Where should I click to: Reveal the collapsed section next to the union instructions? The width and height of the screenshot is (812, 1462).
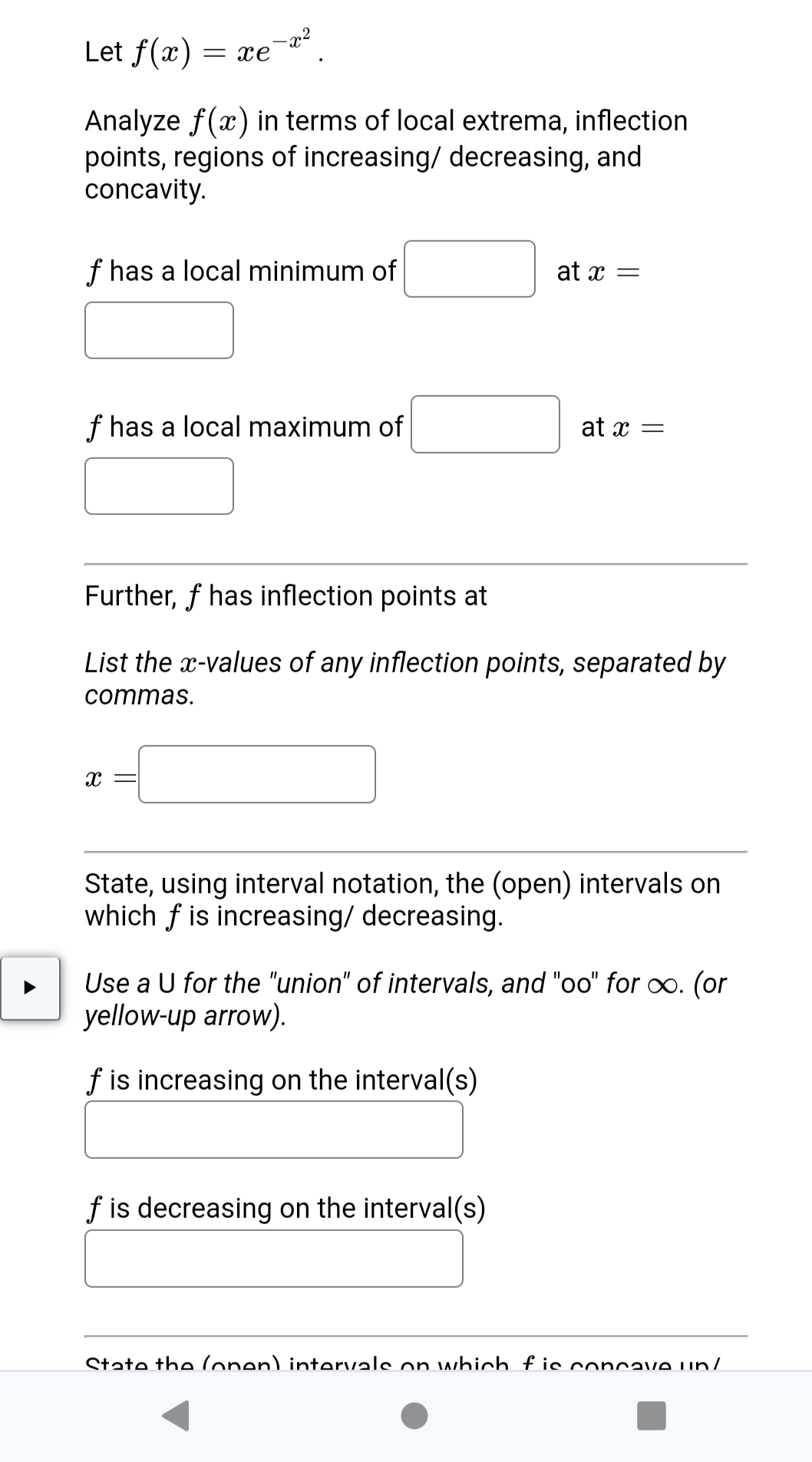pyautogui.click(x=30, y=988)
